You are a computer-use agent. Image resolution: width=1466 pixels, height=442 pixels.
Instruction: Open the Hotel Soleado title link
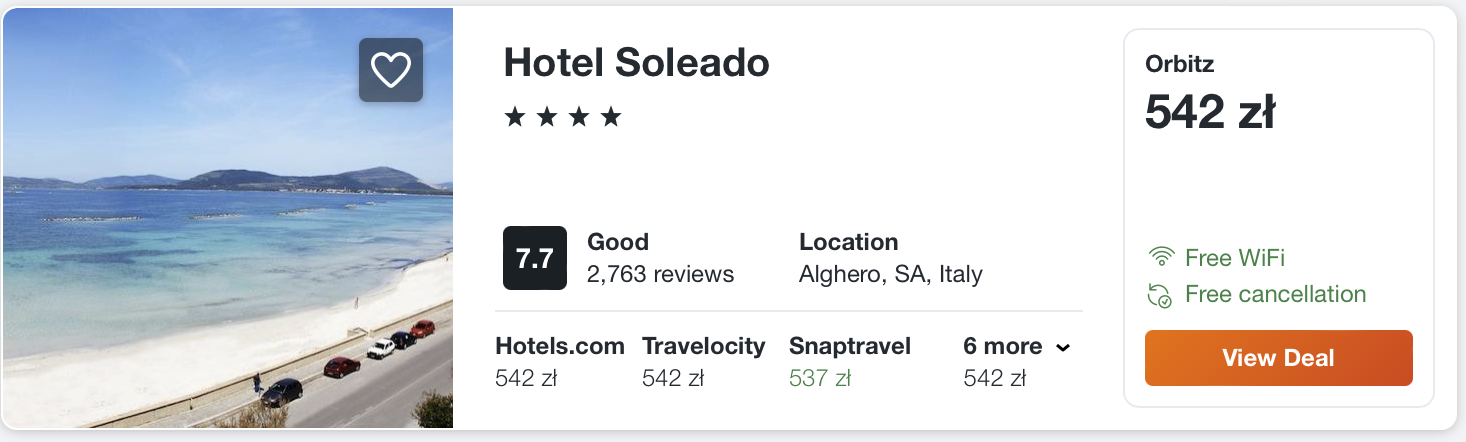pyautogui.click(x=636, y=63)
